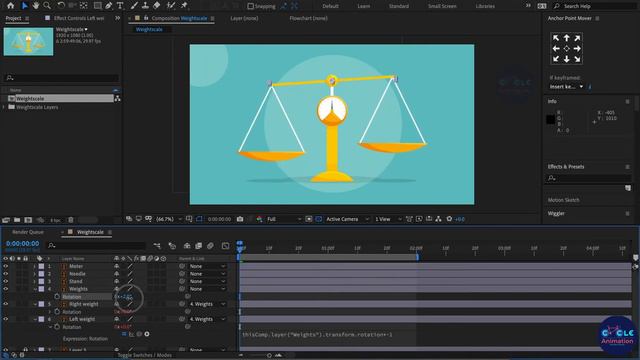The image size is (640, 360).
Task: Click the expression language menu play icon
Action: click(147, 334)
